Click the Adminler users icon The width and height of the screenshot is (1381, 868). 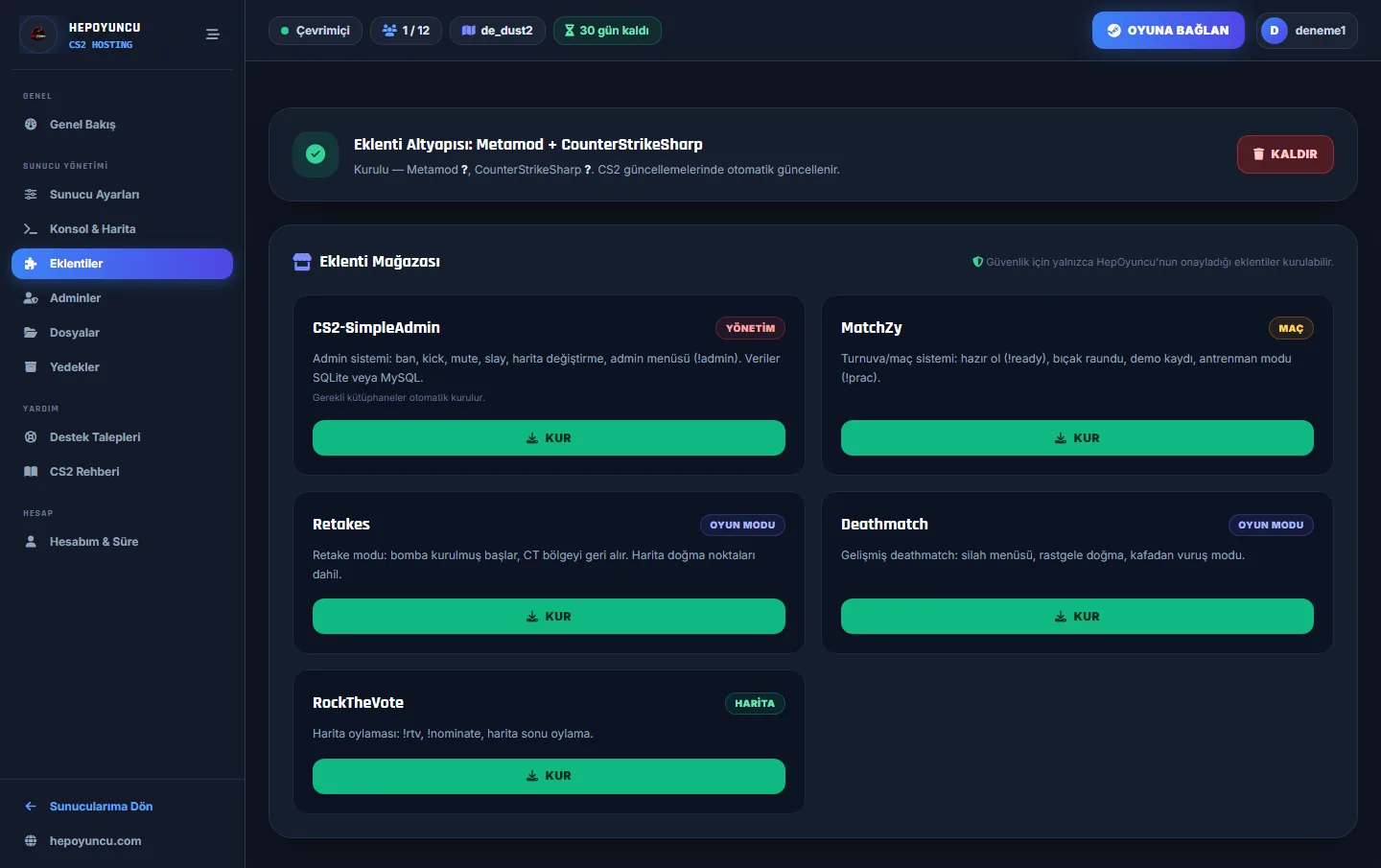31,298
